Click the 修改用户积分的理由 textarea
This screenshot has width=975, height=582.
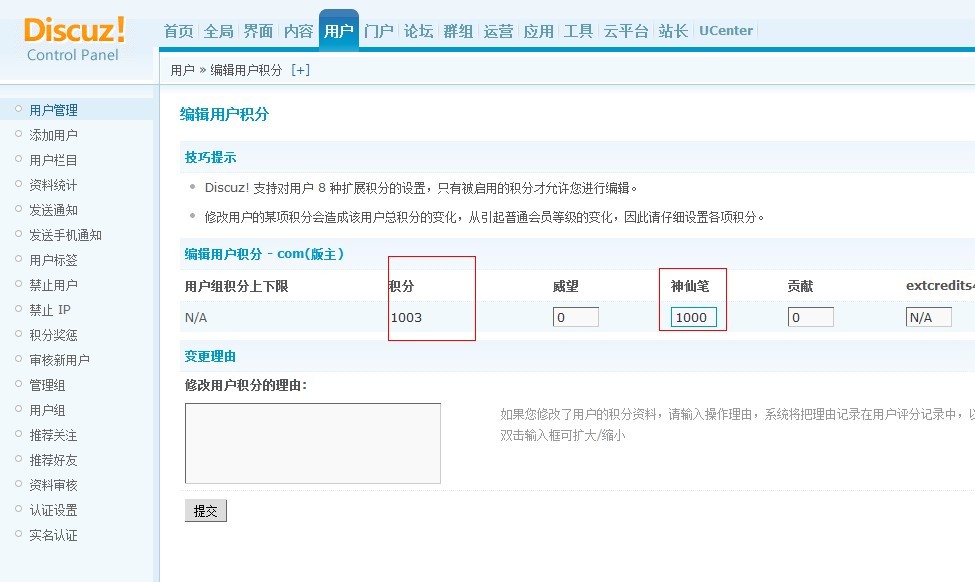(x=313, y=443)
